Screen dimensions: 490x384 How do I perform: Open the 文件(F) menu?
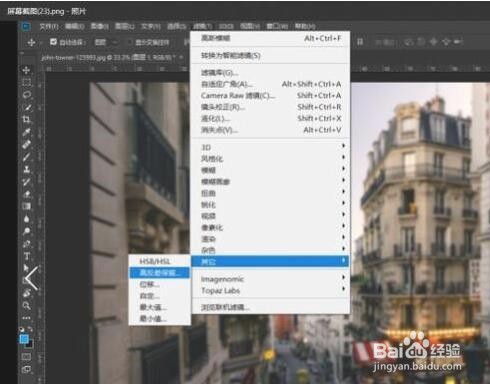coord(49,26)
